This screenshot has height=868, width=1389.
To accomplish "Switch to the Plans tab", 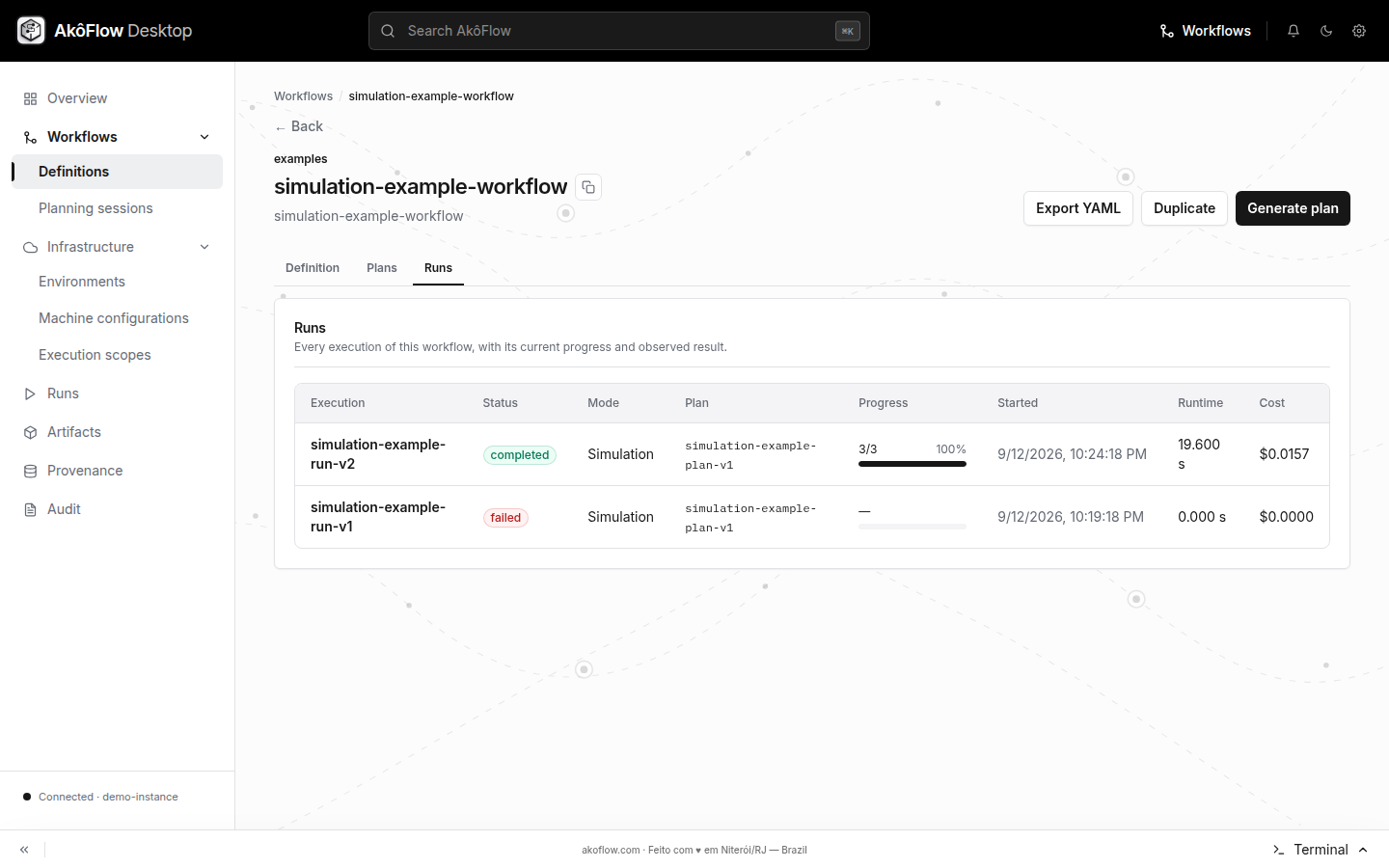I will pos(382,268).
